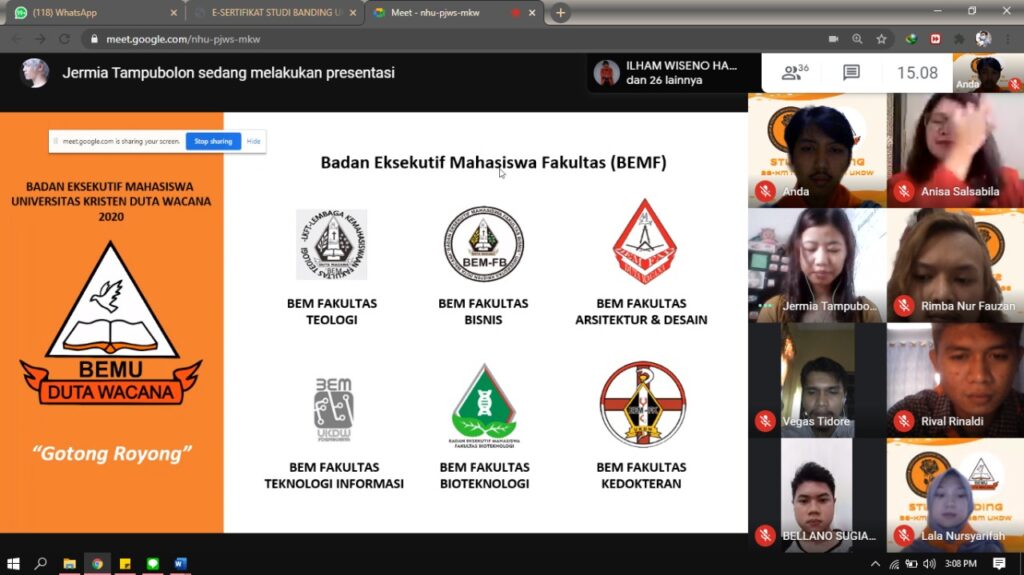1024x575 pixels.
Task: Select the Anda self-view thumbnail in the top bar
Action: coord(988,73)
